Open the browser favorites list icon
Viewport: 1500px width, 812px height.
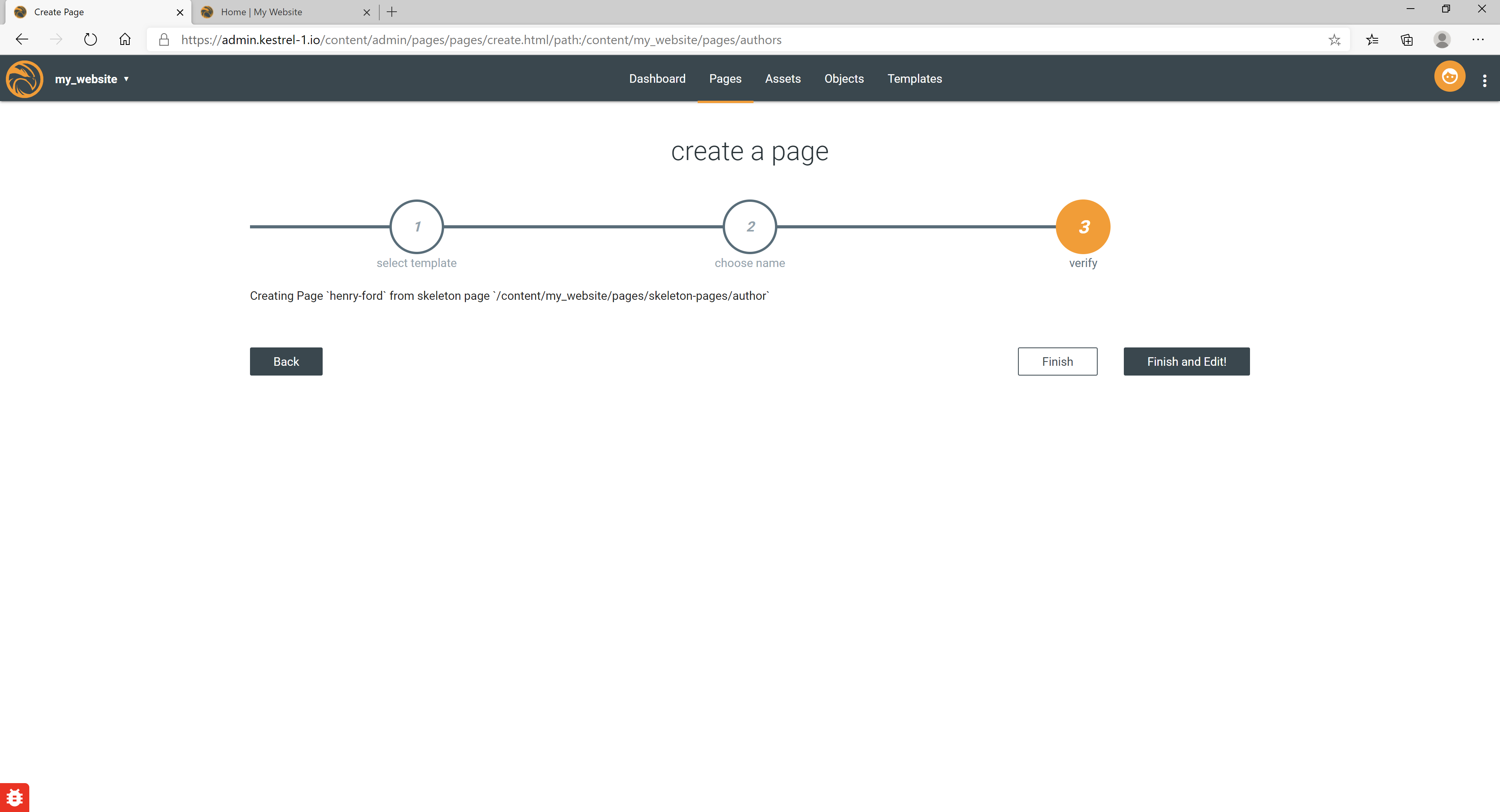1372,39
